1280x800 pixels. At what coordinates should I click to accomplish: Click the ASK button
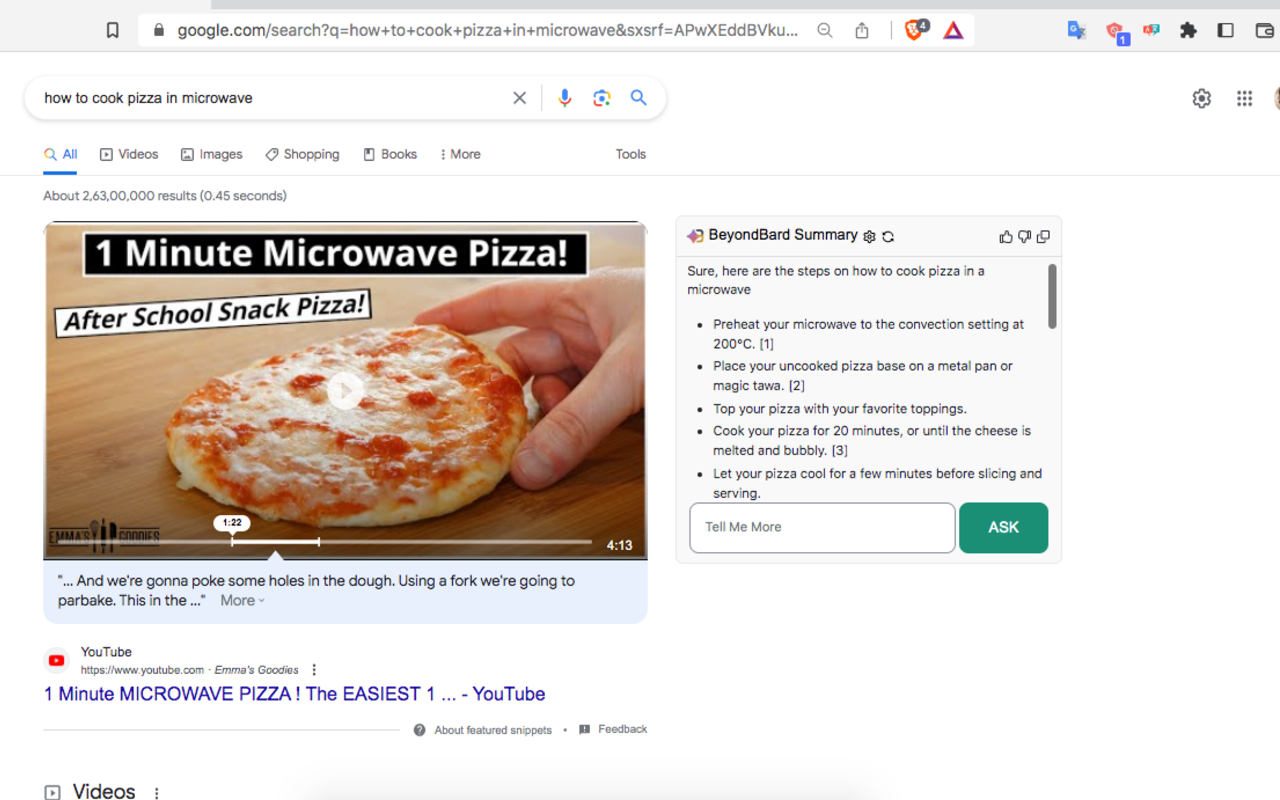click(1004, 528)
